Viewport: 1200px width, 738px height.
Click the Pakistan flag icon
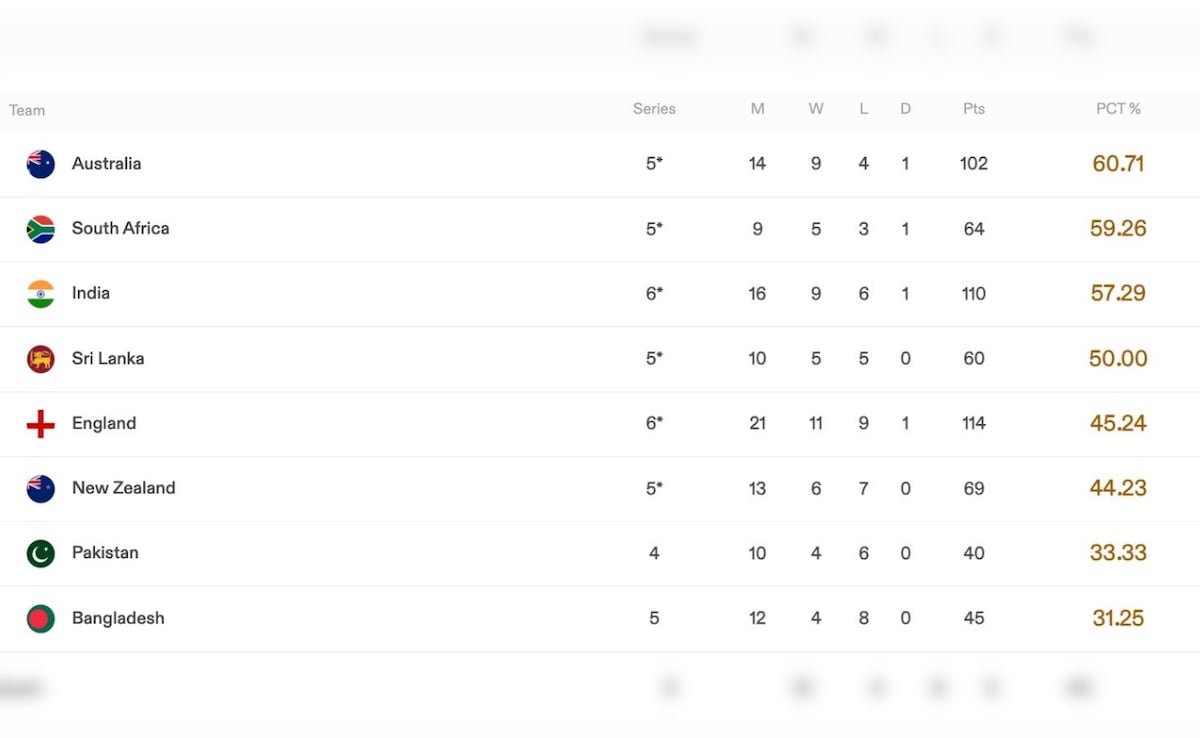[41, 553]
